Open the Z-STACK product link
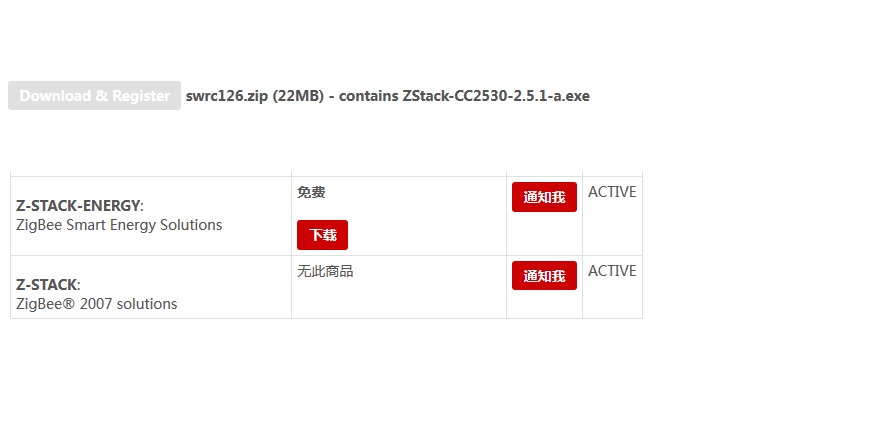This screenshot has height=423, width=879. 46,284
